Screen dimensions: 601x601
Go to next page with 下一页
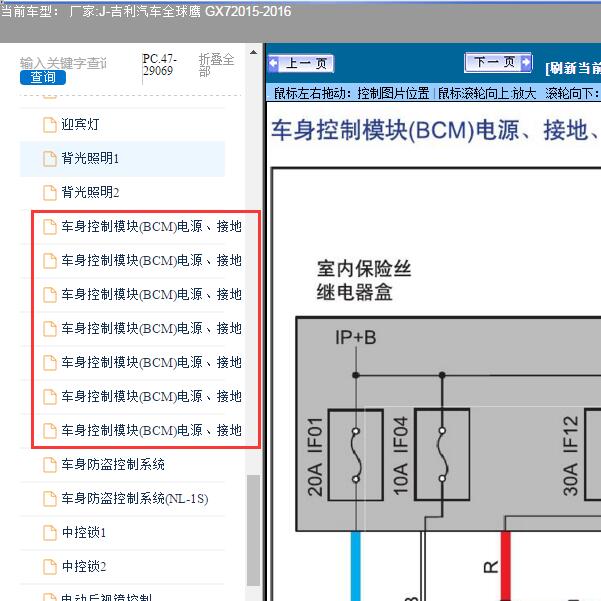(x=498, y=62)
